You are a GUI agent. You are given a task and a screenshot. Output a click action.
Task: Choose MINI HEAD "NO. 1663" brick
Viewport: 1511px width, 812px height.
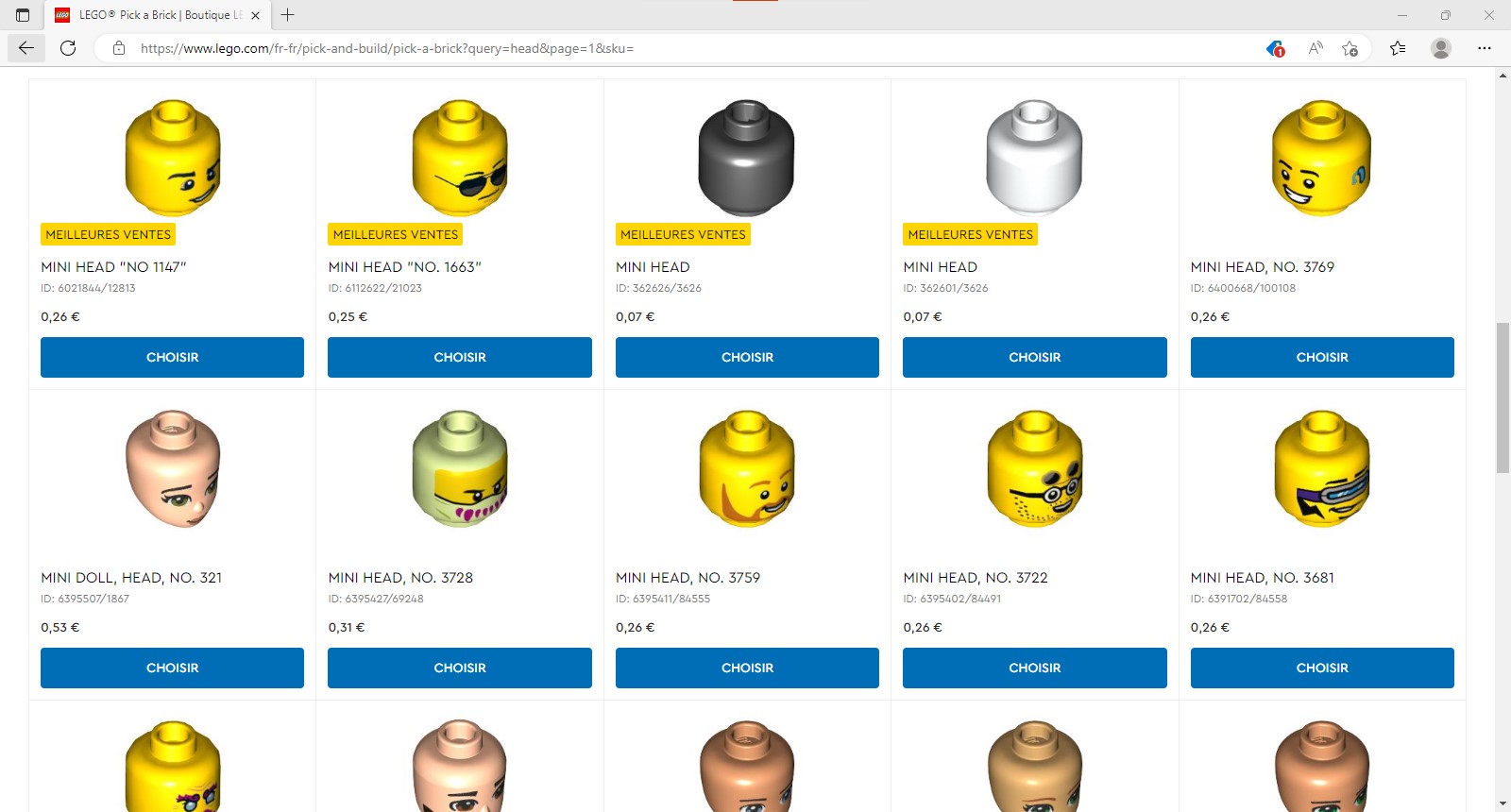tap(460, 357)
